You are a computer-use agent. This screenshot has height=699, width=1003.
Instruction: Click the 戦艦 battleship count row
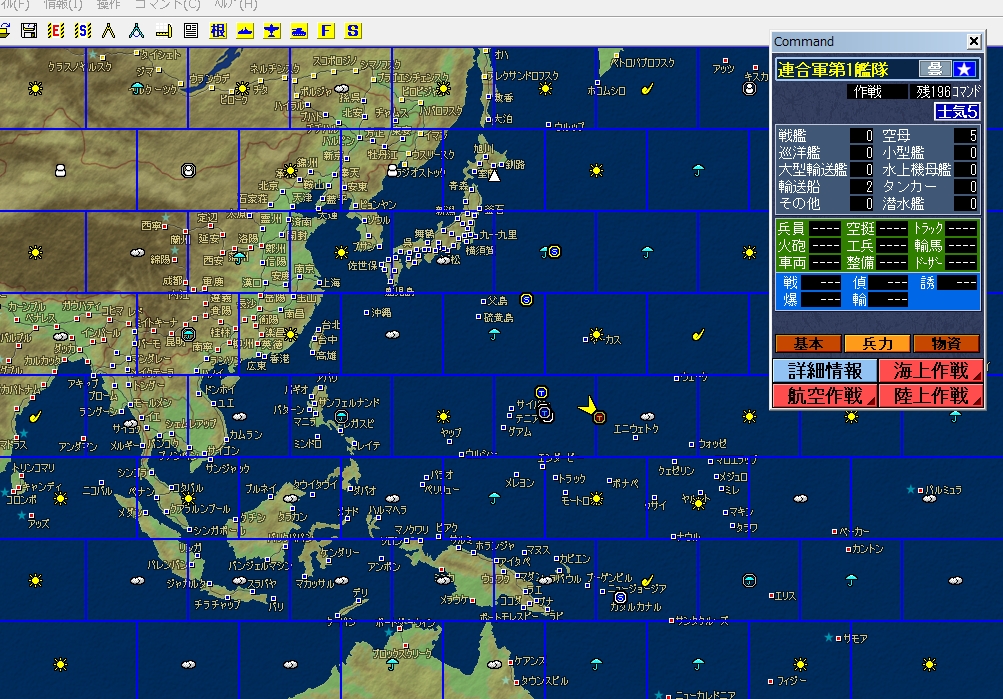pyautogui.click(x=826, y=136)
